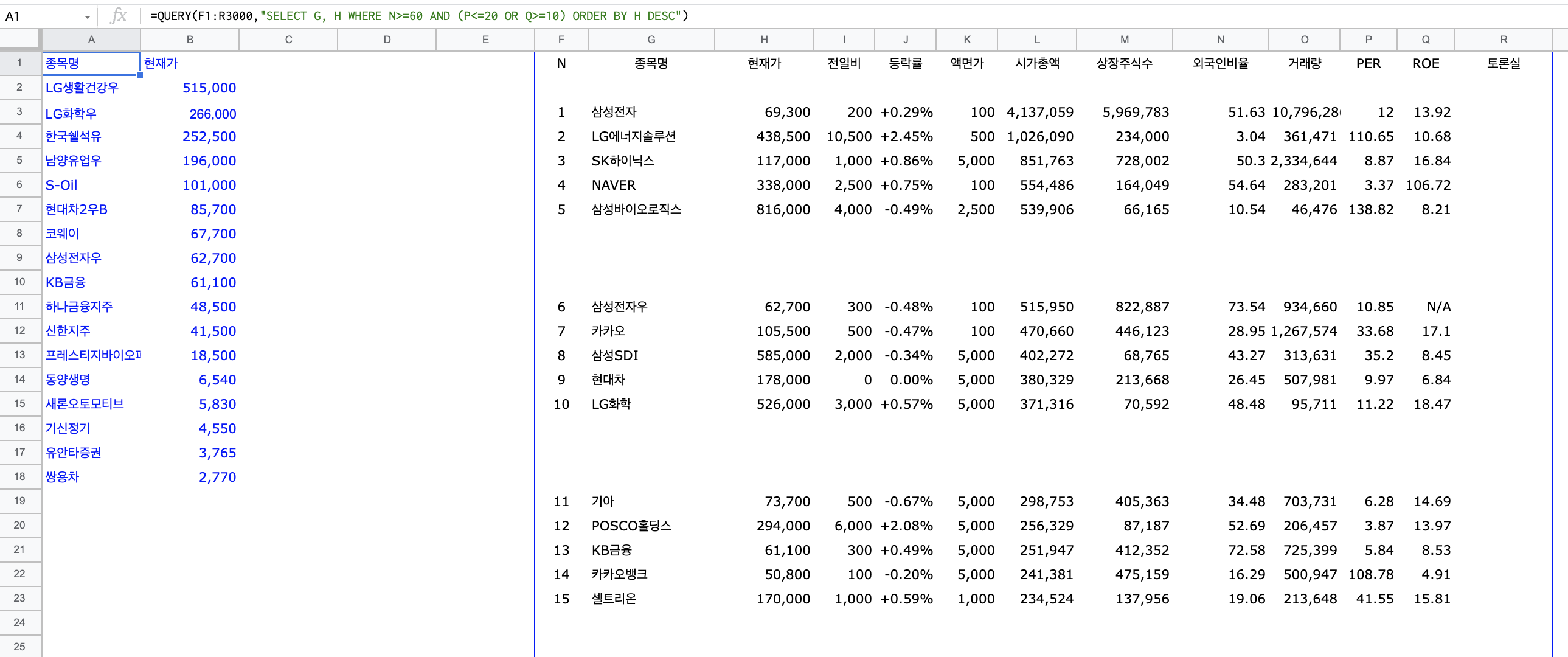This screenshot has height=657, width=1568.
Task: Select column A header
Action: click(91, 40)
